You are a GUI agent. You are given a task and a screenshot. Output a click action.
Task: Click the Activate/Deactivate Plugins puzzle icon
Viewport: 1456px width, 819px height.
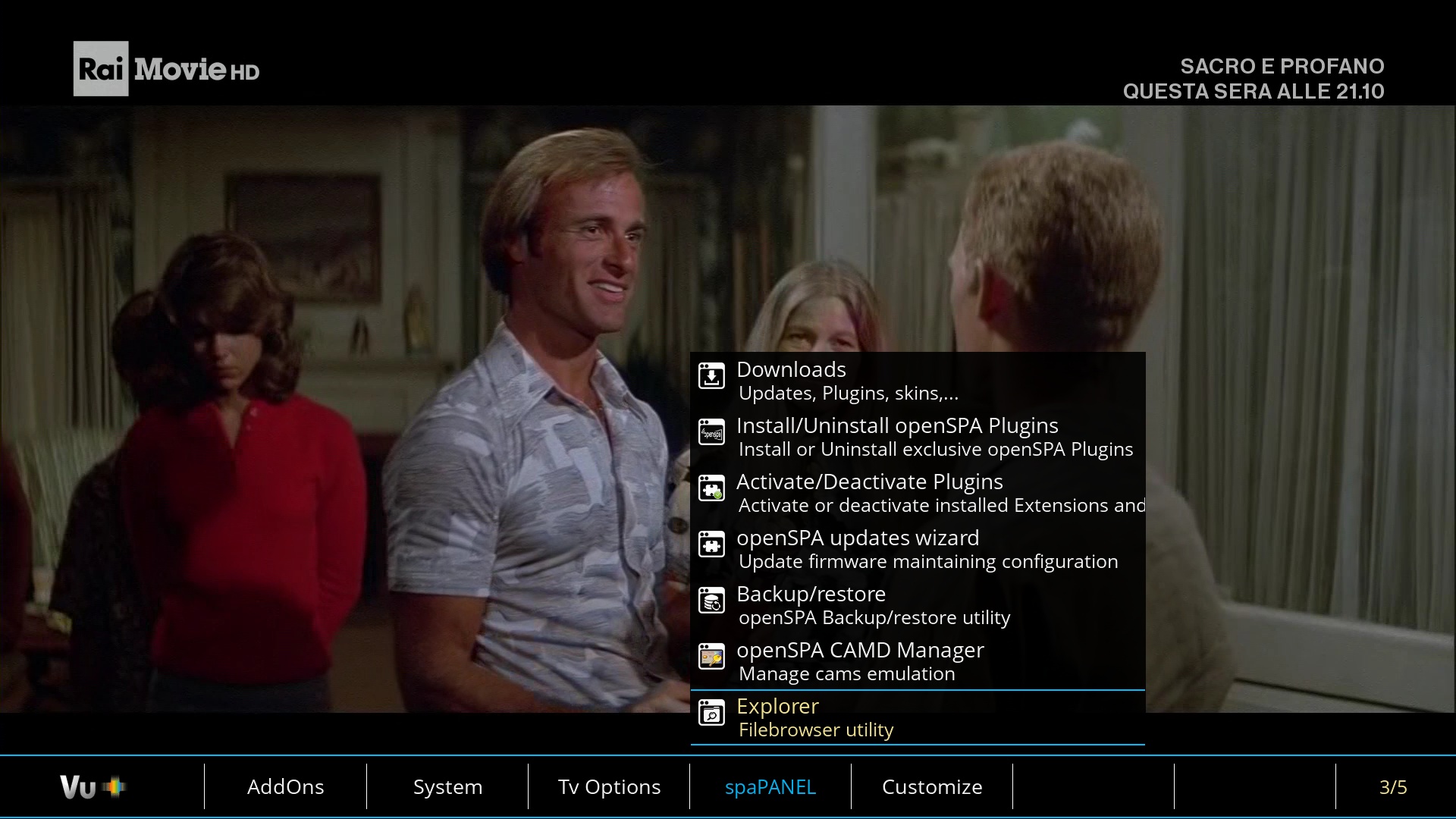tap(711, 489)
